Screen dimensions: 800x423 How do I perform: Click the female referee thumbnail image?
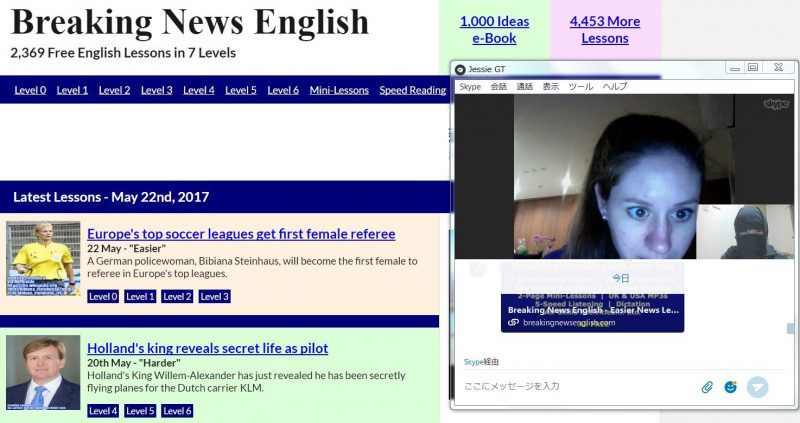coord(43,258)
